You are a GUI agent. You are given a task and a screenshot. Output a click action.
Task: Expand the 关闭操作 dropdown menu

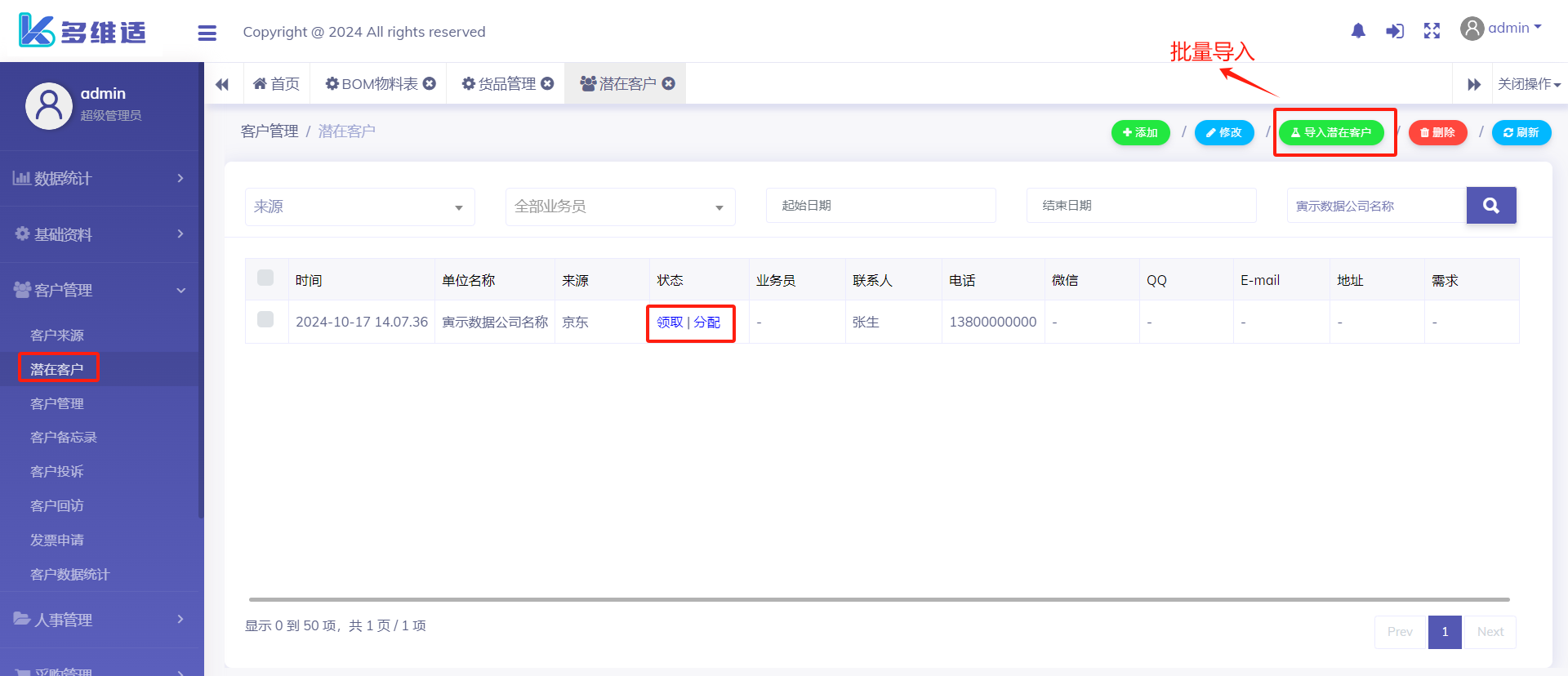click(x=1529, y=84)
